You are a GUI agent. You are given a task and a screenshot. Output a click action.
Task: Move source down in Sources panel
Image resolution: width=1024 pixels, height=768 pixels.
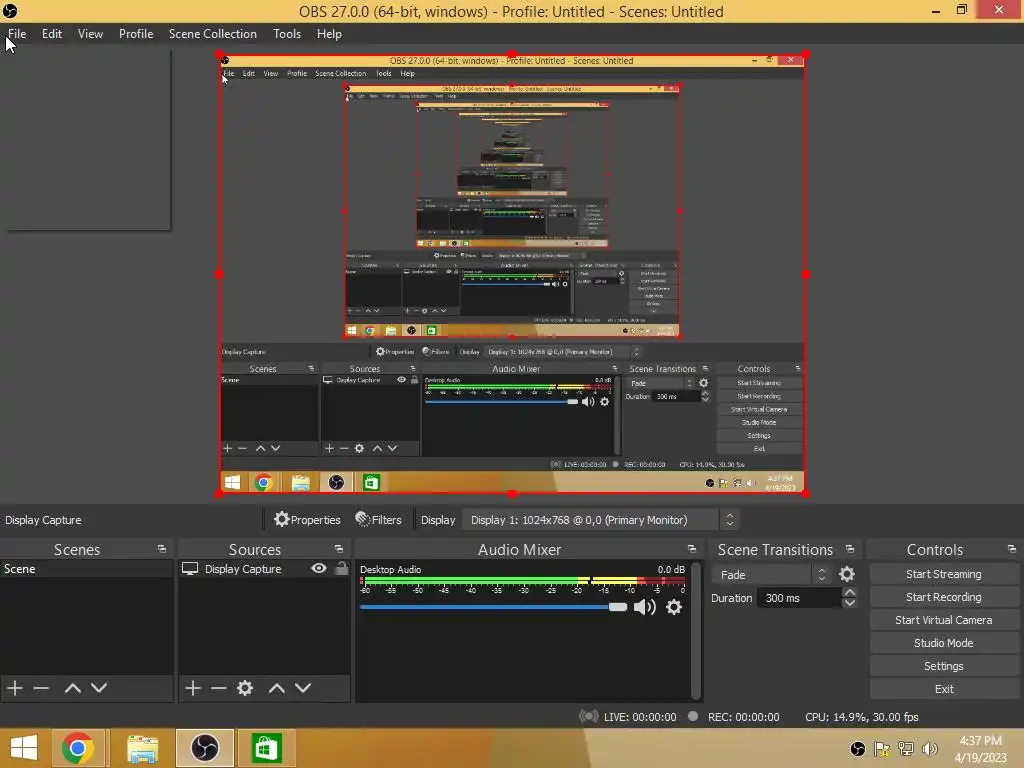tap(302, 688)
